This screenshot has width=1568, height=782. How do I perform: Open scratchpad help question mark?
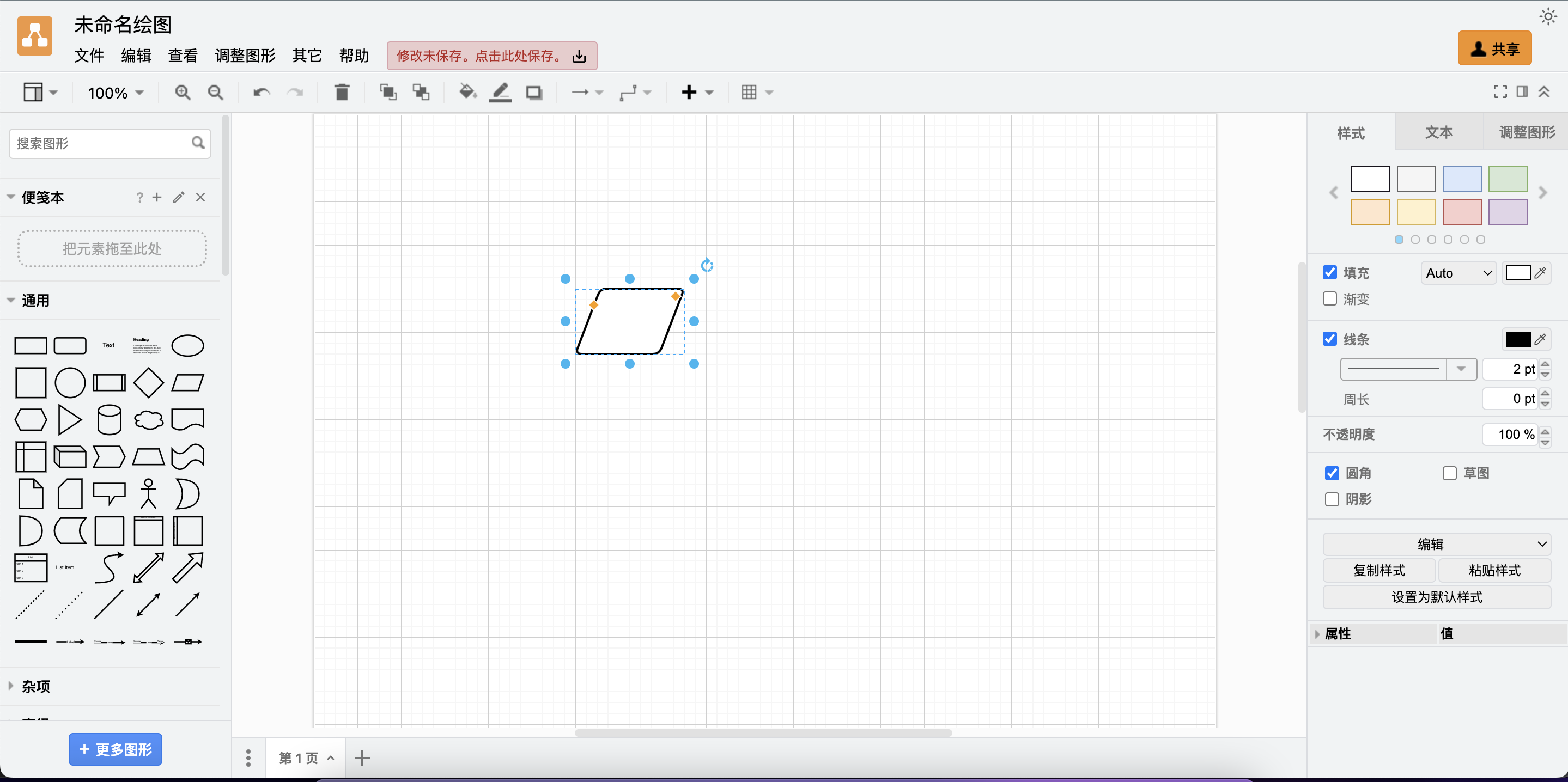140,197
